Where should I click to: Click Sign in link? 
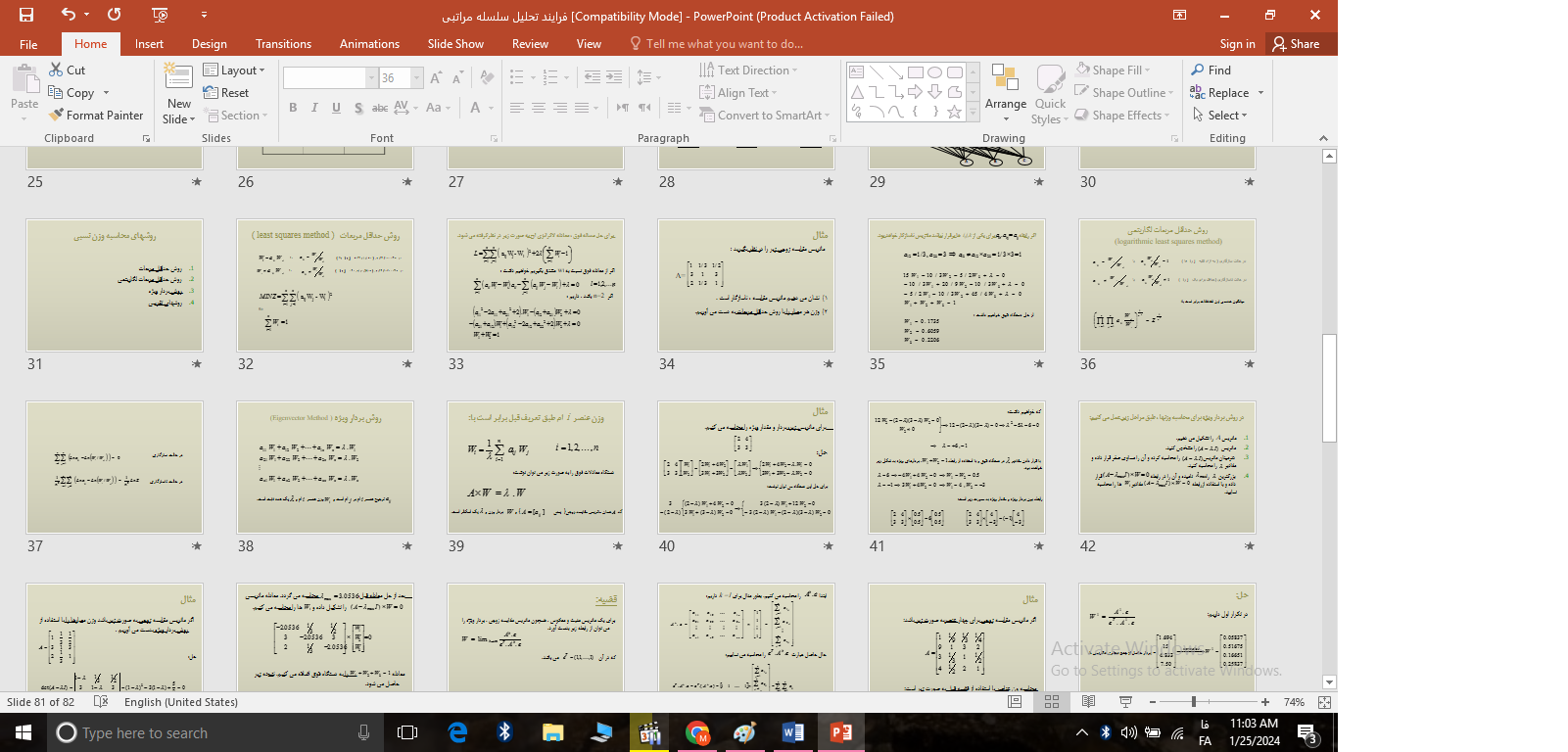(1237, 44)
